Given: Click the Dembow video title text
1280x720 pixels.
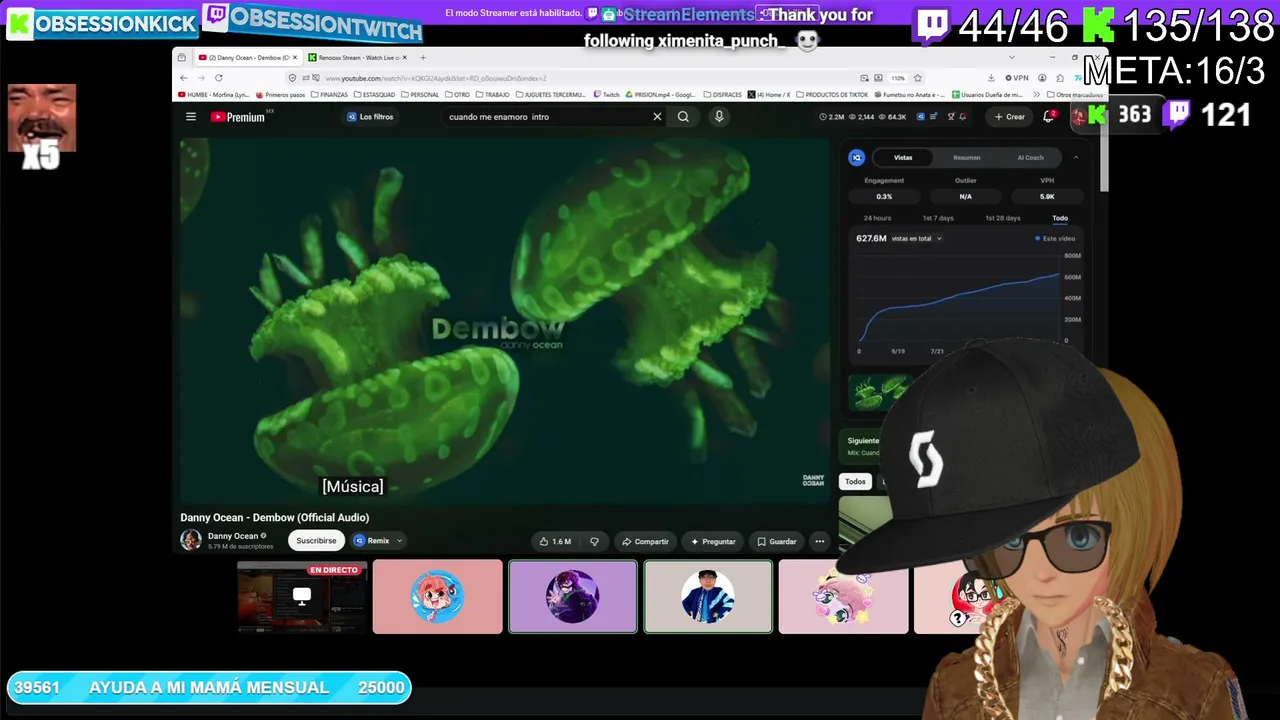Looking at the screenshot, I should (275, 518).
